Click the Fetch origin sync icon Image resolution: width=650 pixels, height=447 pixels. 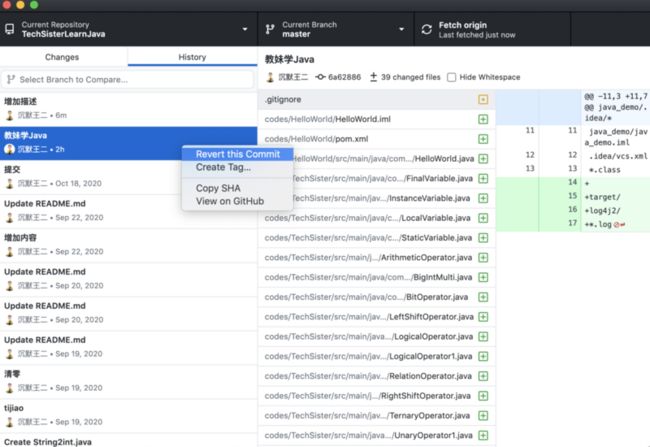[427, 29]
